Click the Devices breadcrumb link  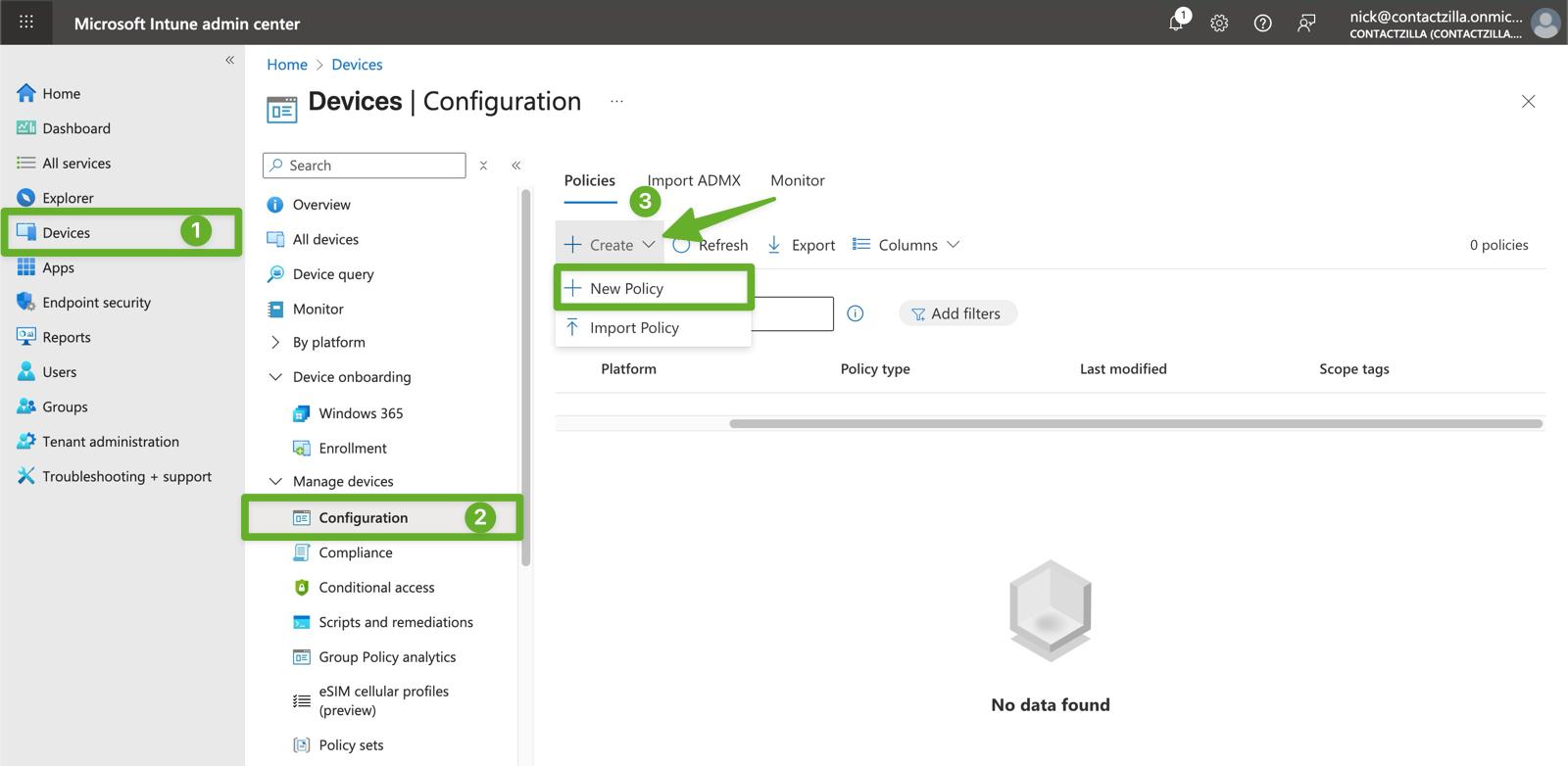point(357,65)
